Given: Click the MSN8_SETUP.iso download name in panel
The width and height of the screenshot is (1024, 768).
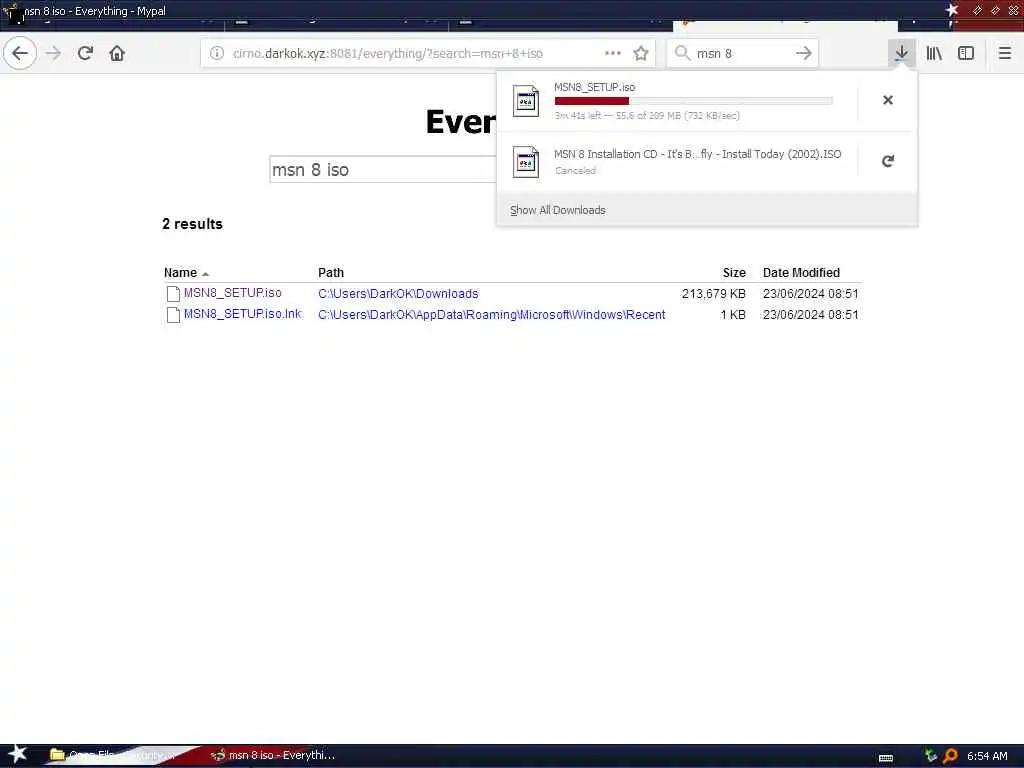Looking at the screenshot, I should [x=594, y=87].
